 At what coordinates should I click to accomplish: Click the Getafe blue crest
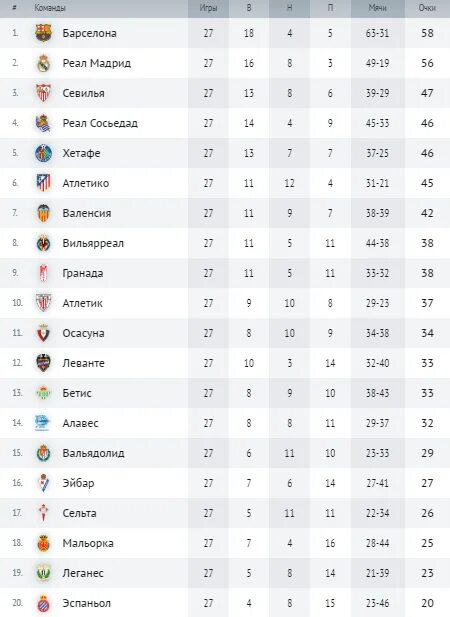[x=43, y=153]
